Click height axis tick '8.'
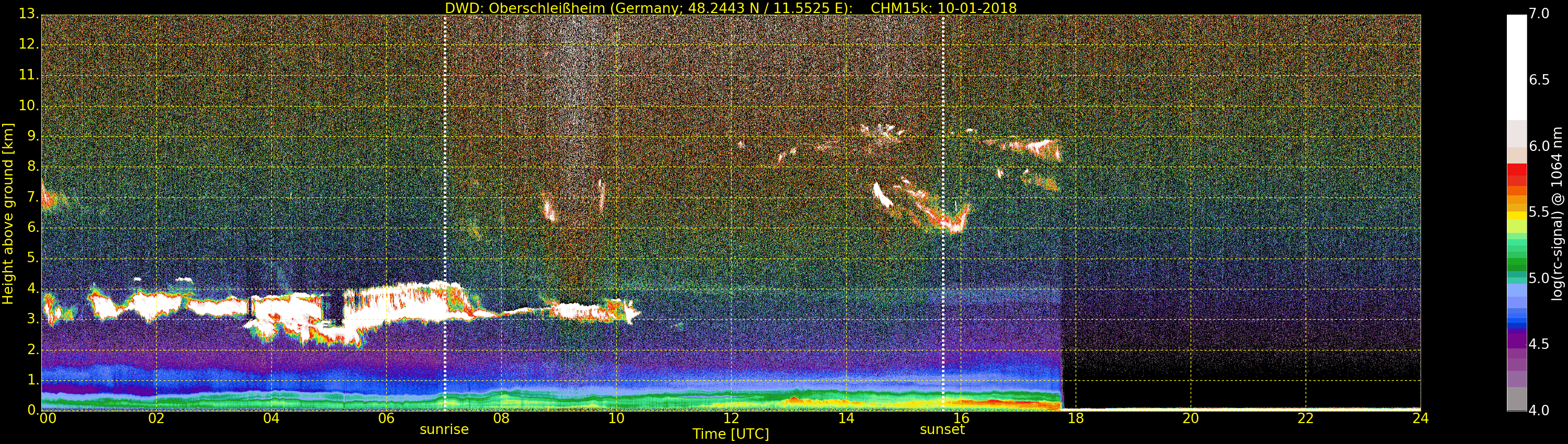This screenshot has height=444, width=1568. pos(33,166)
